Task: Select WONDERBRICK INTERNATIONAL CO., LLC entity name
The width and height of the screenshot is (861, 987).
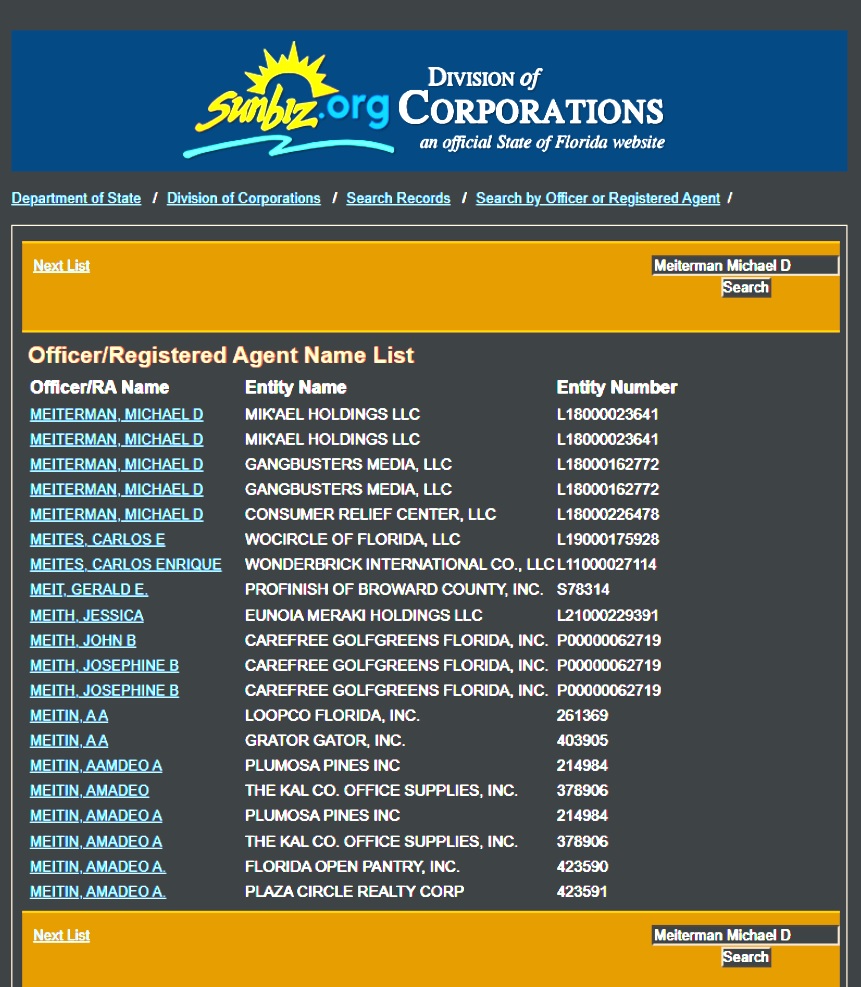Action: [399, 564]
